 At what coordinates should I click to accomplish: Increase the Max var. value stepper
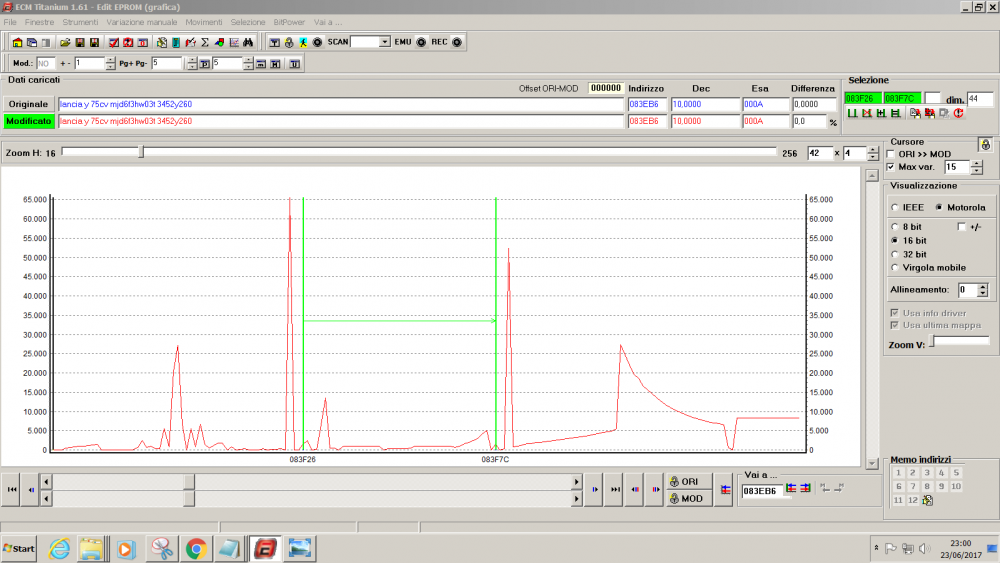[976, 163]
